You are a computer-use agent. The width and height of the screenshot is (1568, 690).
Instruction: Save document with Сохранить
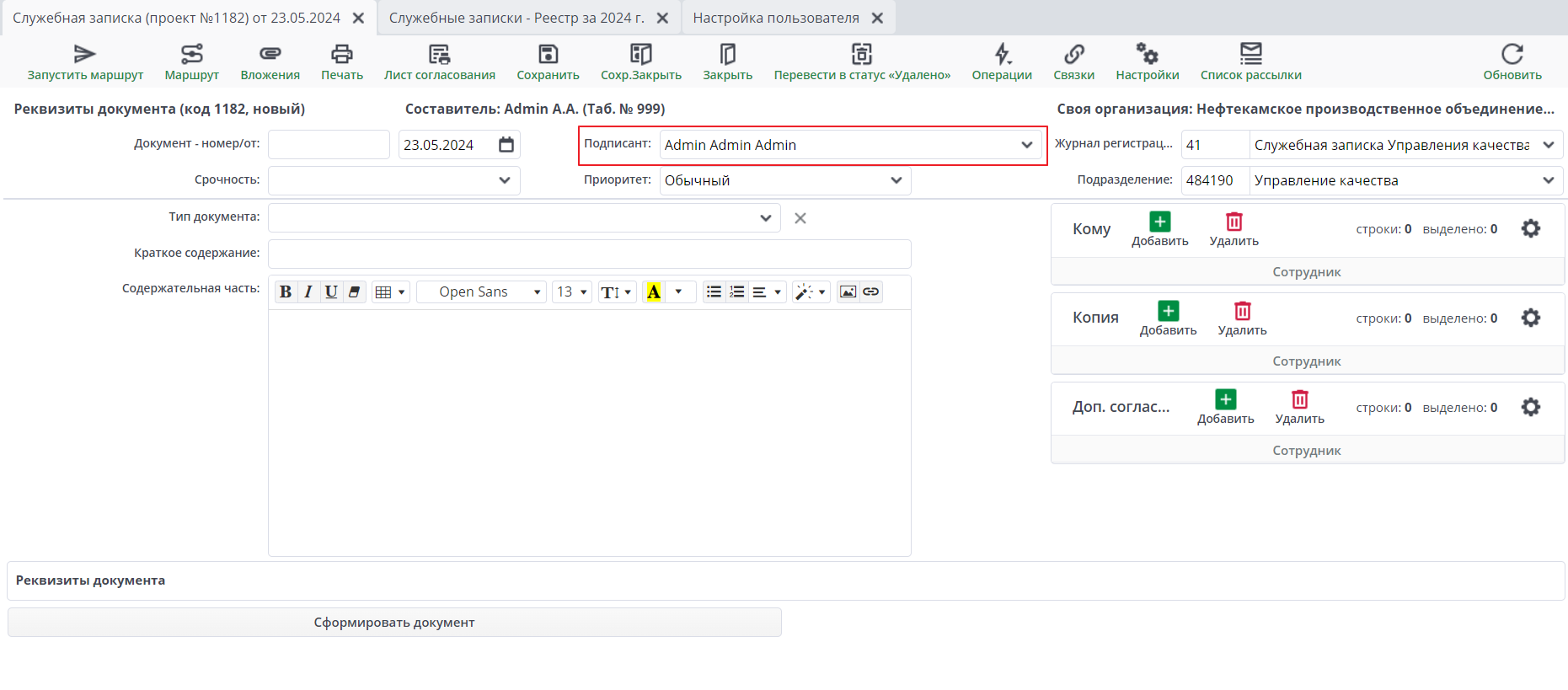[x=548, y=56]
